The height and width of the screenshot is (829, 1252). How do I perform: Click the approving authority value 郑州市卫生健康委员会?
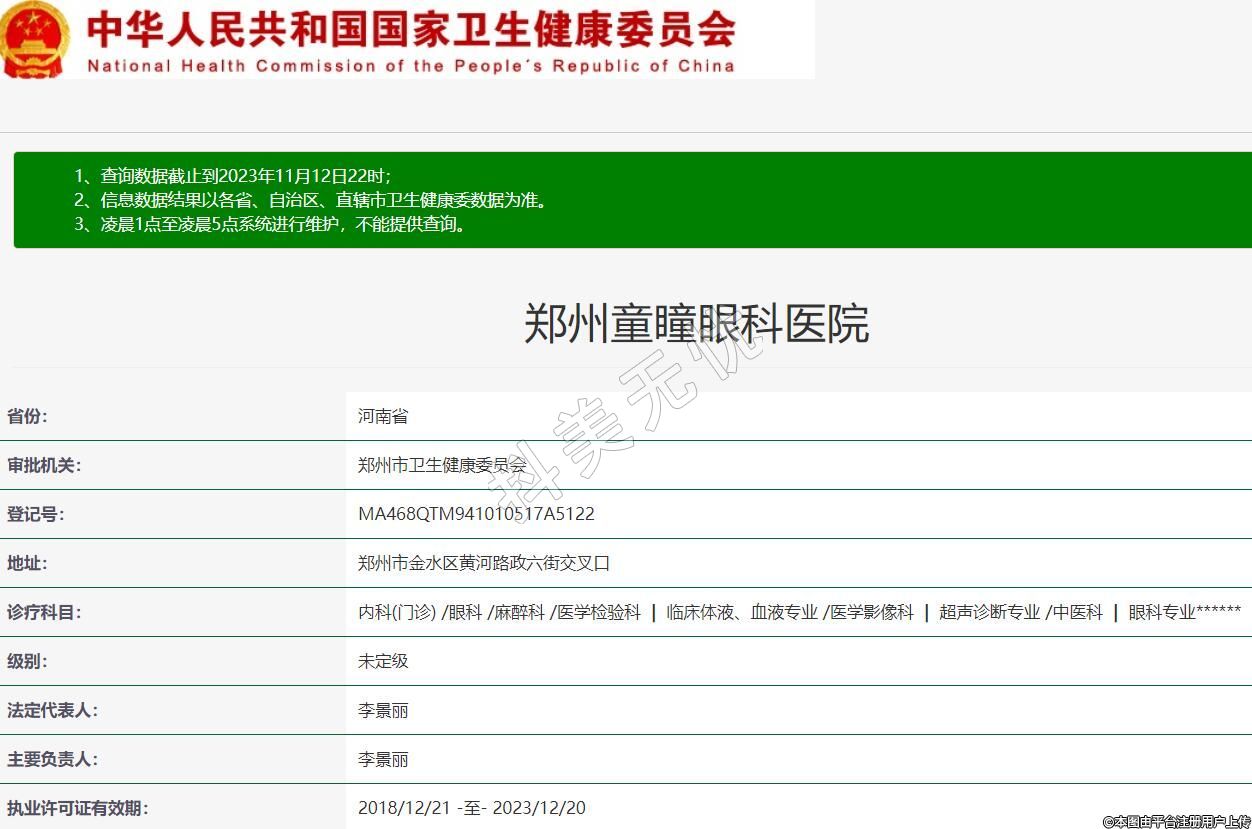[441, 465]
